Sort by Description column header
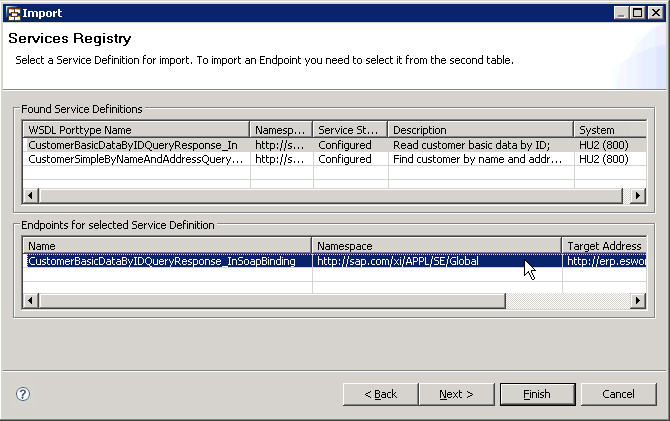This screenshot has height=421, width=670. click(481, 130)
